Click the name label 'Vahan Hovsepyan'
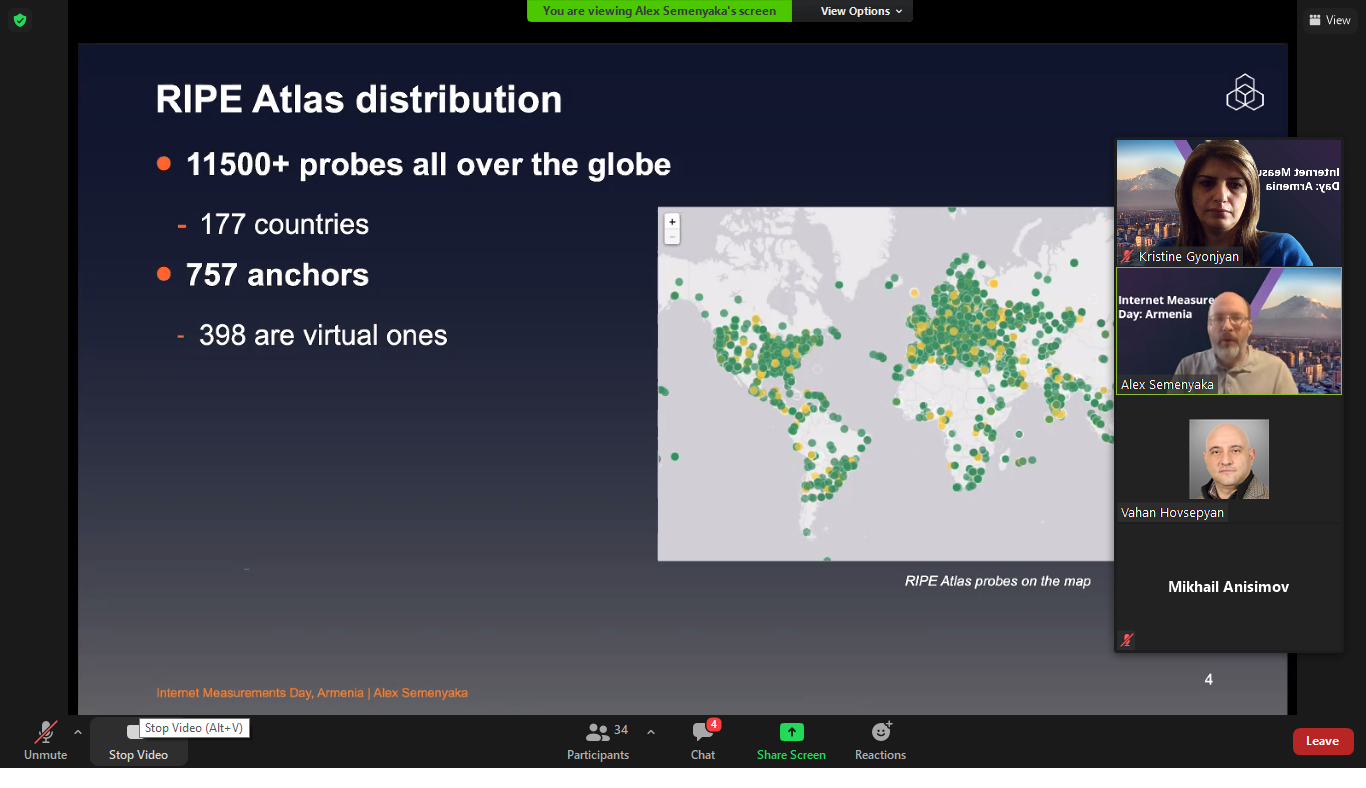 tap(1172, 513)
